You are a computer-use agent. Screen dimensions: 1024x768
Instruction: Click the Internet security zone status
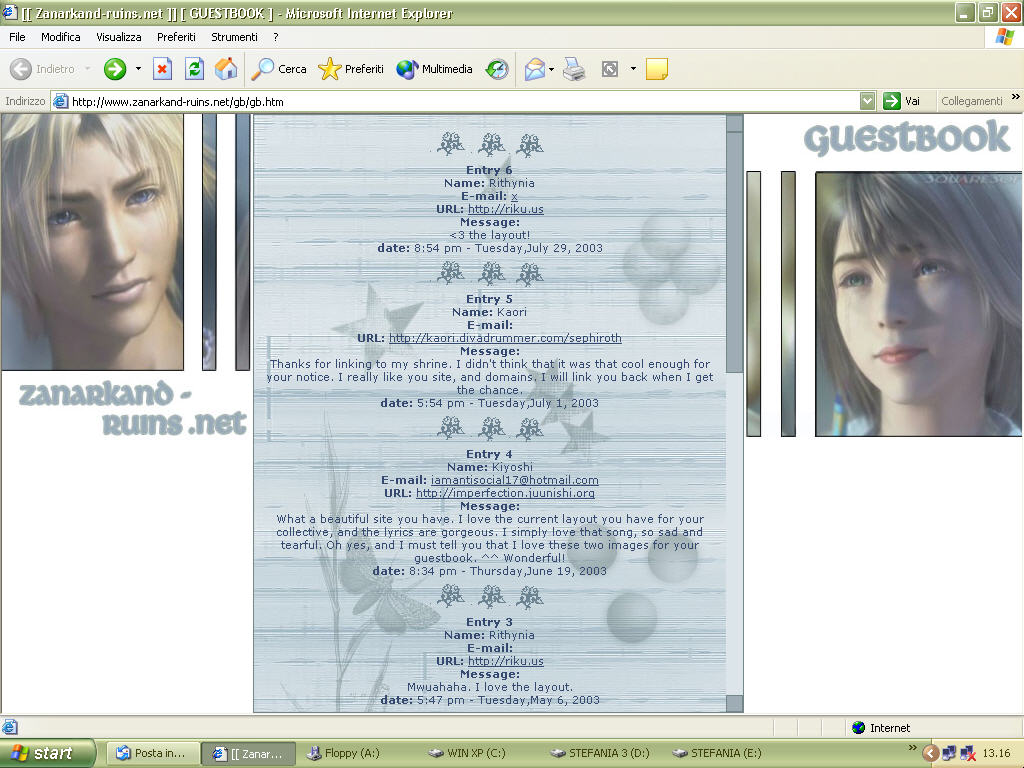(881, 728)
